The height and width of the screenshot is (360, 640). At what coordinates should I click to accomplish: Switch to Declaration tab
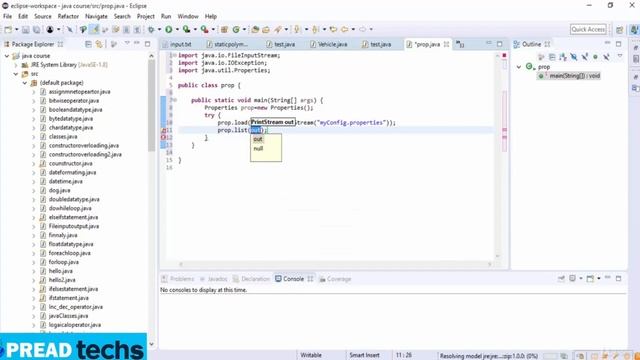tap(251, 279)
